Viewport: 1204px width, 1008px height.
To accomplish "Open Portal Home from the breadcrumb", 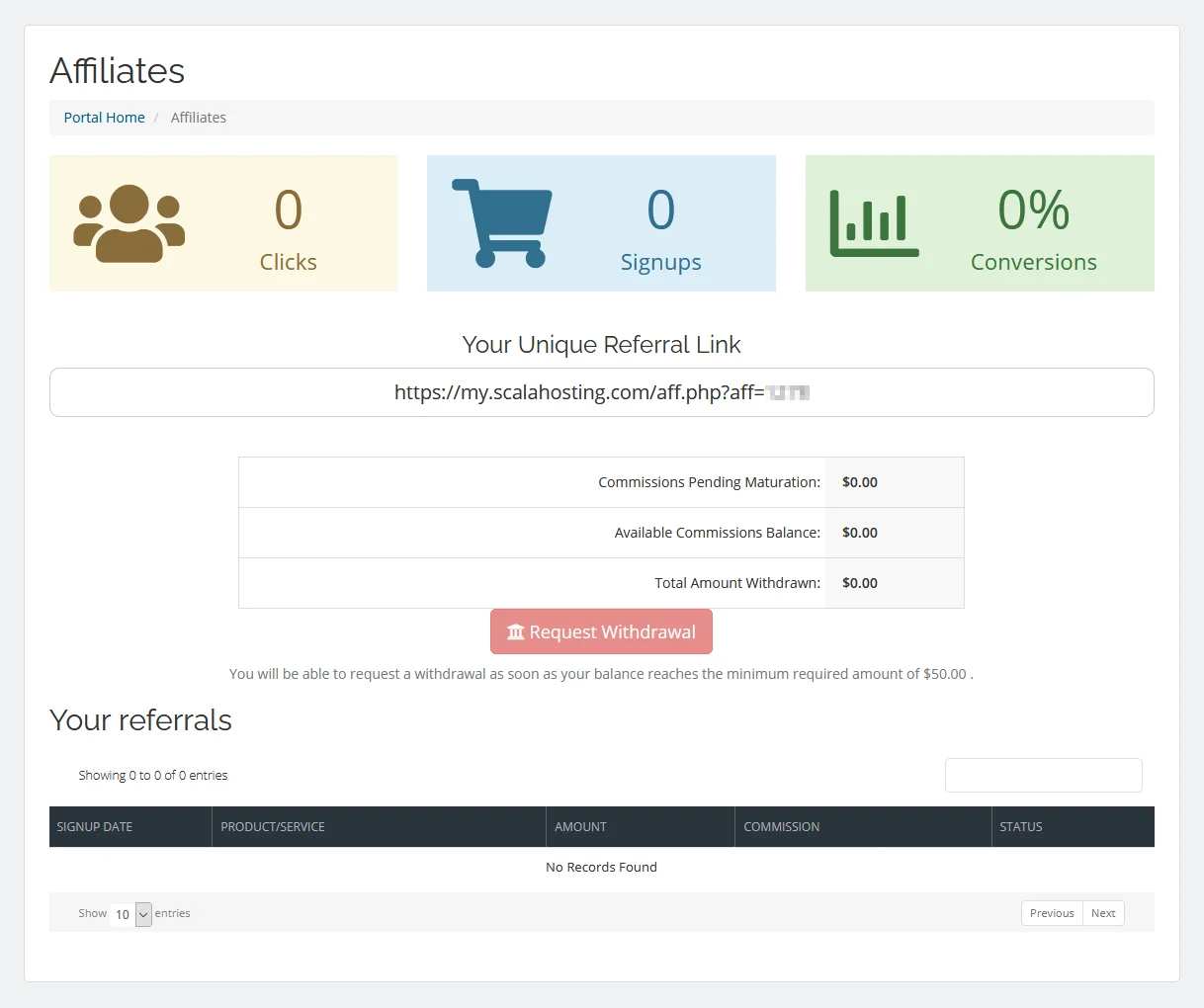I will (104, 117).
